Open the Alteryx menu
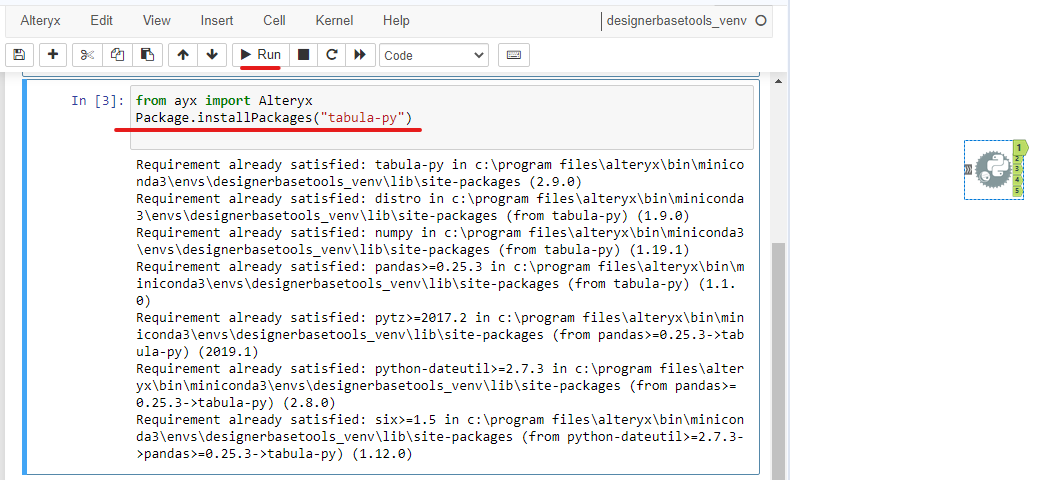The width and height of the screenshot is (1047, 480). 41,21
